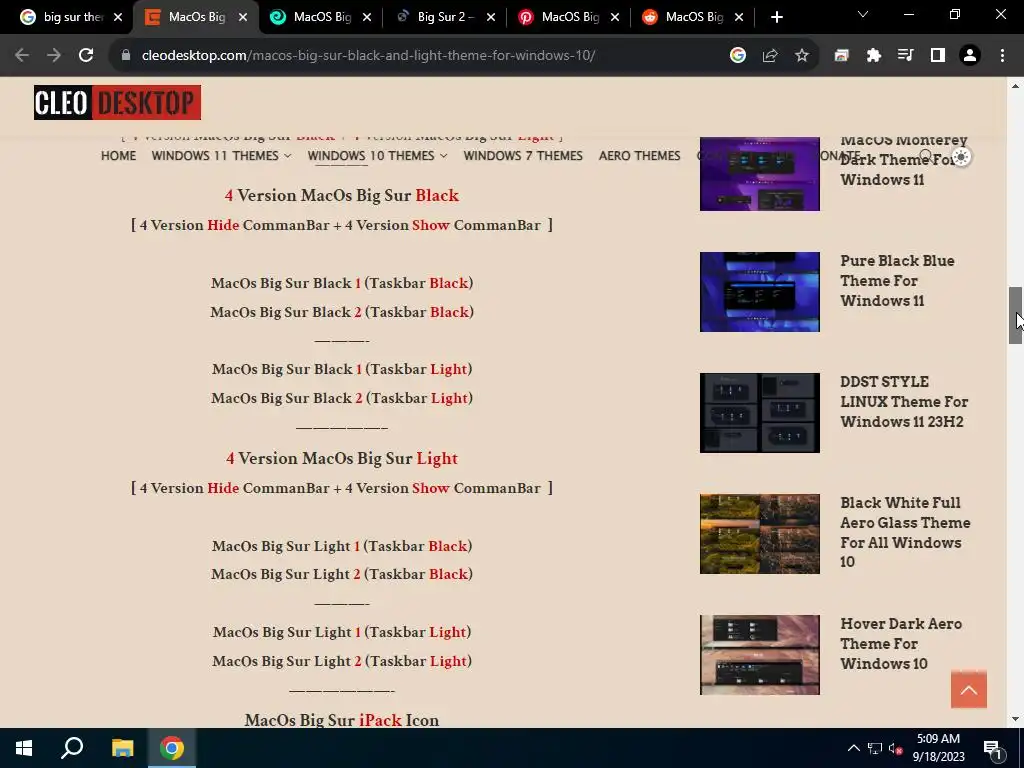Viewport: 1024px width, 768px height.
Task: Click the scroll-to-top orange arrow button
Action: pyautogui.click(x=968, y=690)
